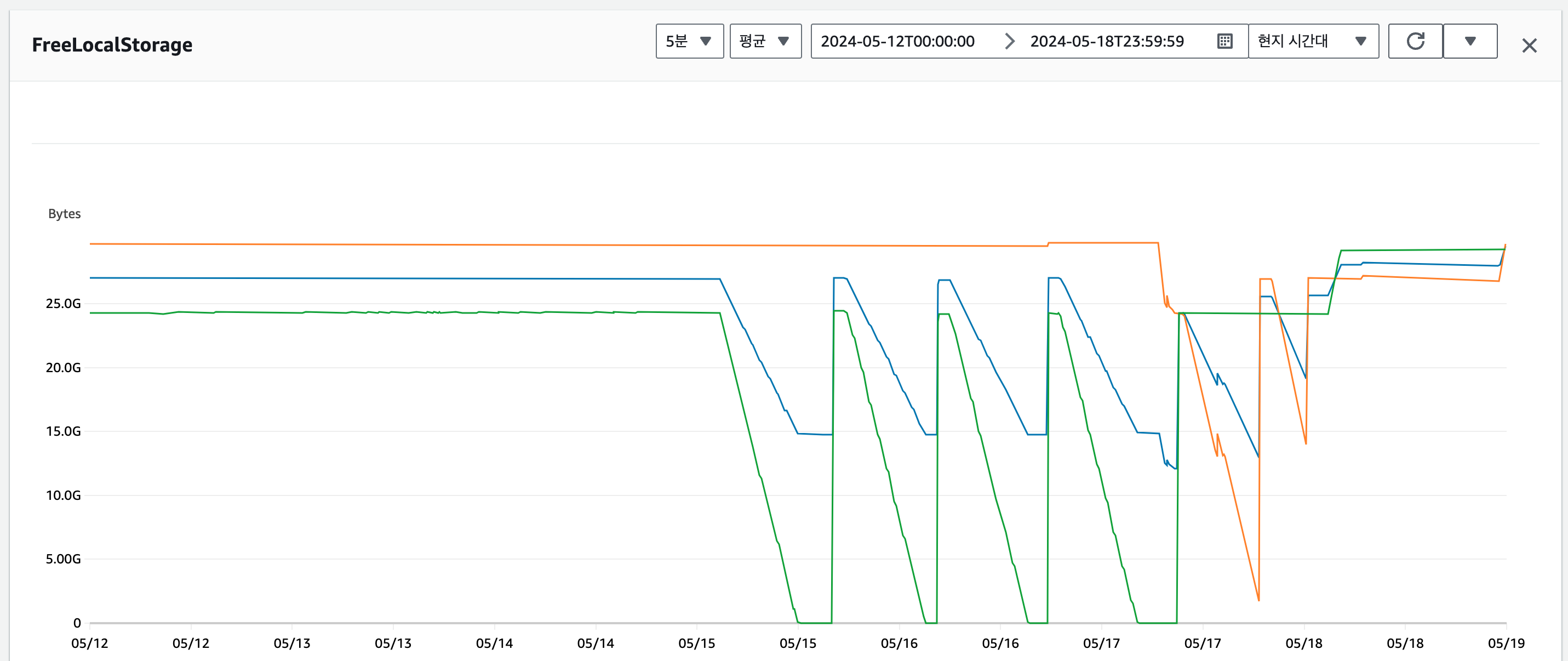The width and height of the screenshot is (1568, 661).
Task: Click the start date 2024-05-12T00:00:00 field
Action: 897,42
